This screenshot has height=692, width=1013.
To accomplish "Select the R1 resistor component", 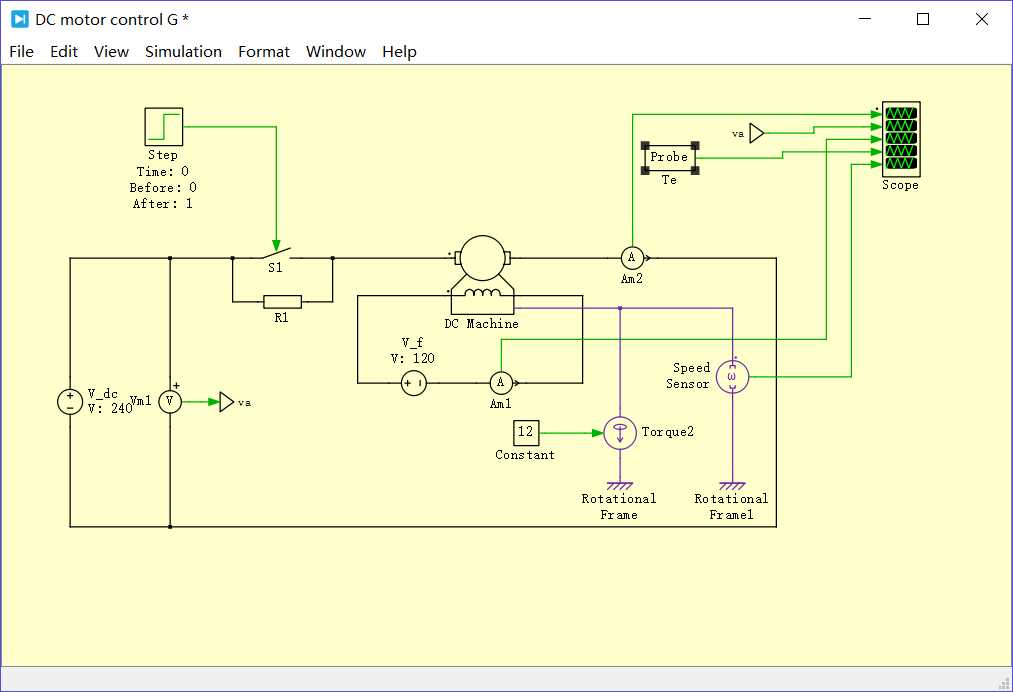I will click(x=282, y=302).
